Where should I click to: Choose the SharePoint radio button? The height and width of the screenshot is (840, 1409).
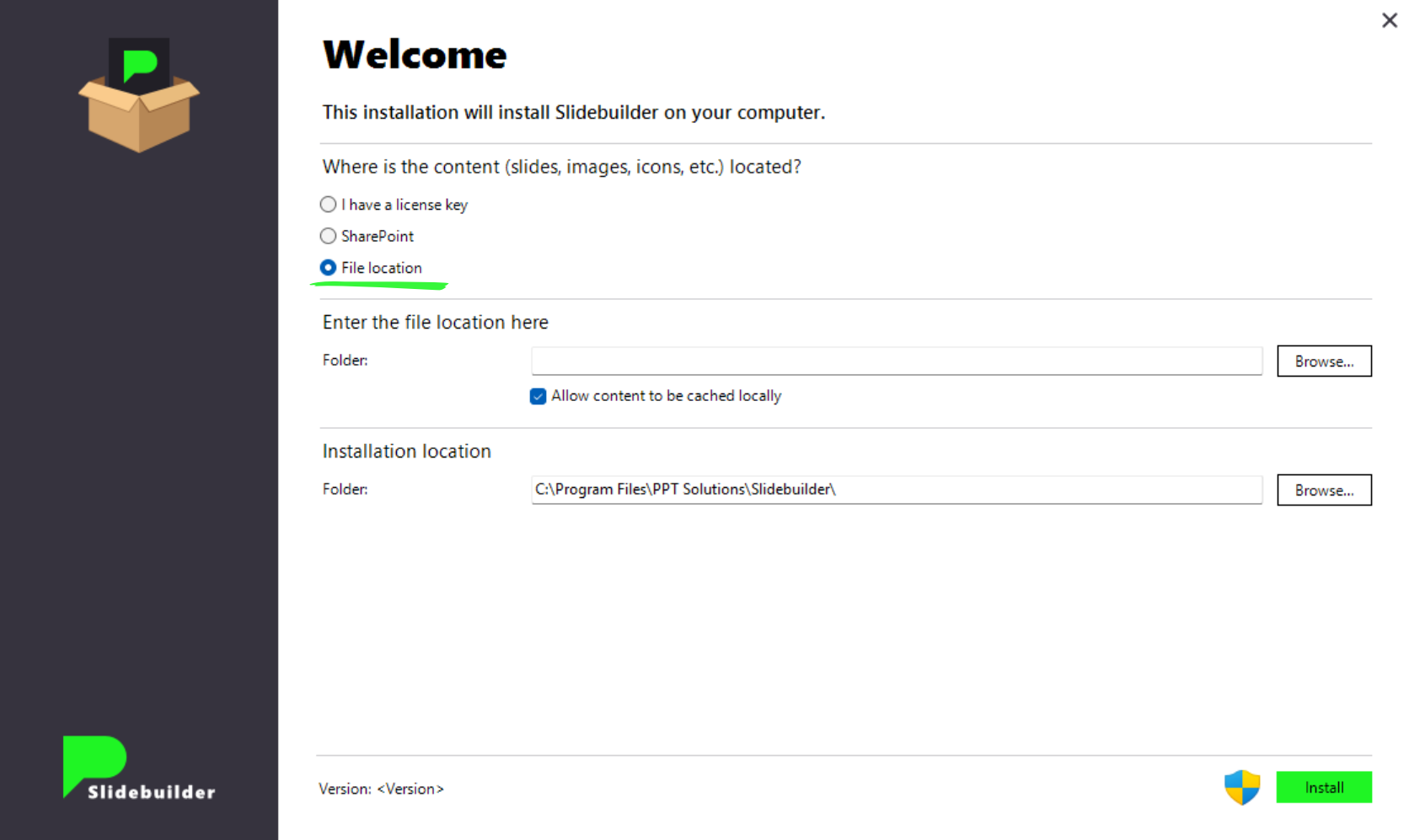coord(328,236)
